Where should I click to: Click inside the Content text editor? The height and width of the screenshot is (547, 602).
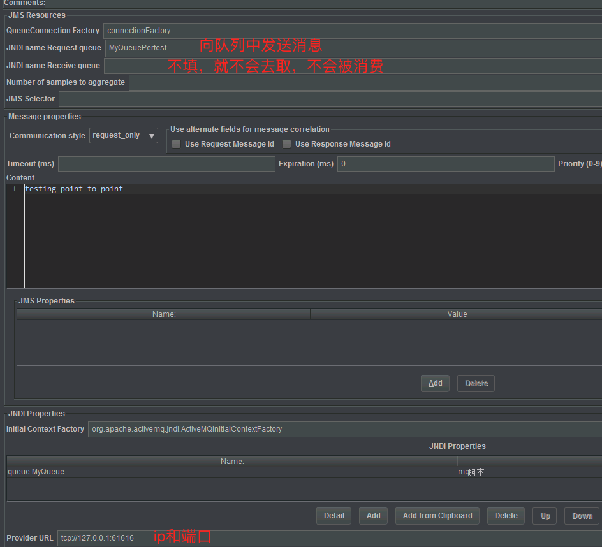coord(300,240)
